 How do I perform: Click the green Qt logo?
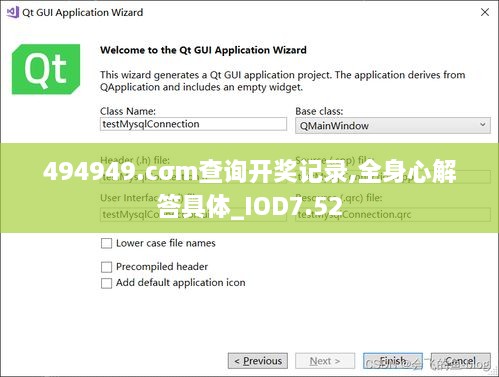pos(46,69)
